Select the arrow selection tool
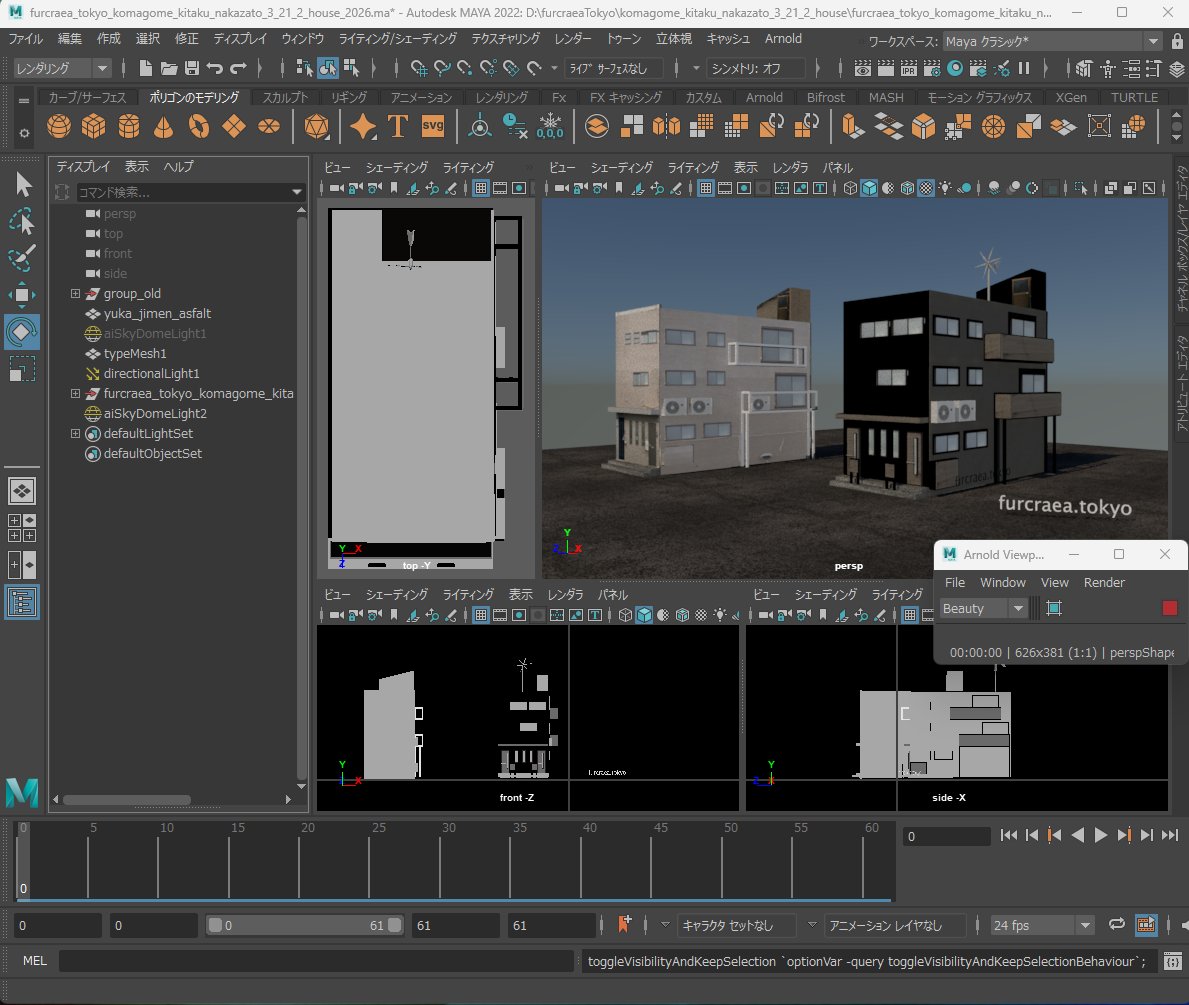The width and height of the screenshot is (1189, 1005). click(x=23, y=185)
